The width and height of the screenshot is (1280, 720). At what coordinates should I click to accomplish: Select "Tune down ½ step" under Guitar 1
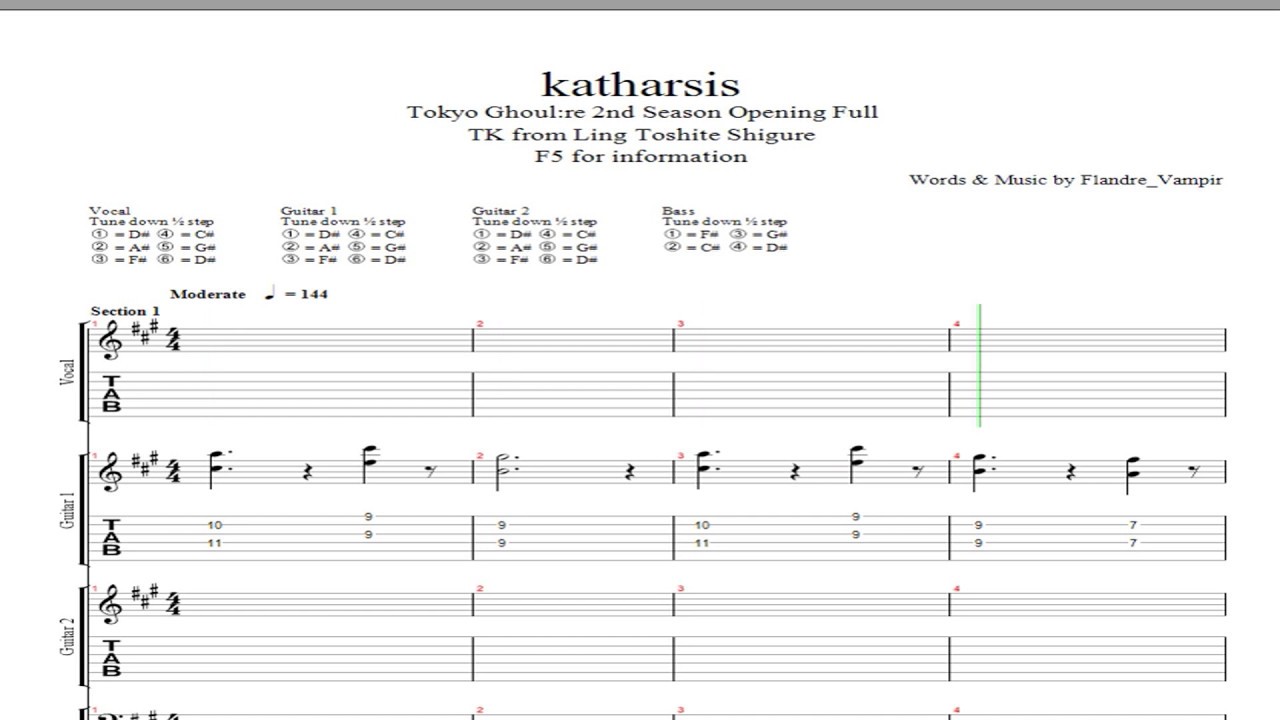[x=343, y=222]
